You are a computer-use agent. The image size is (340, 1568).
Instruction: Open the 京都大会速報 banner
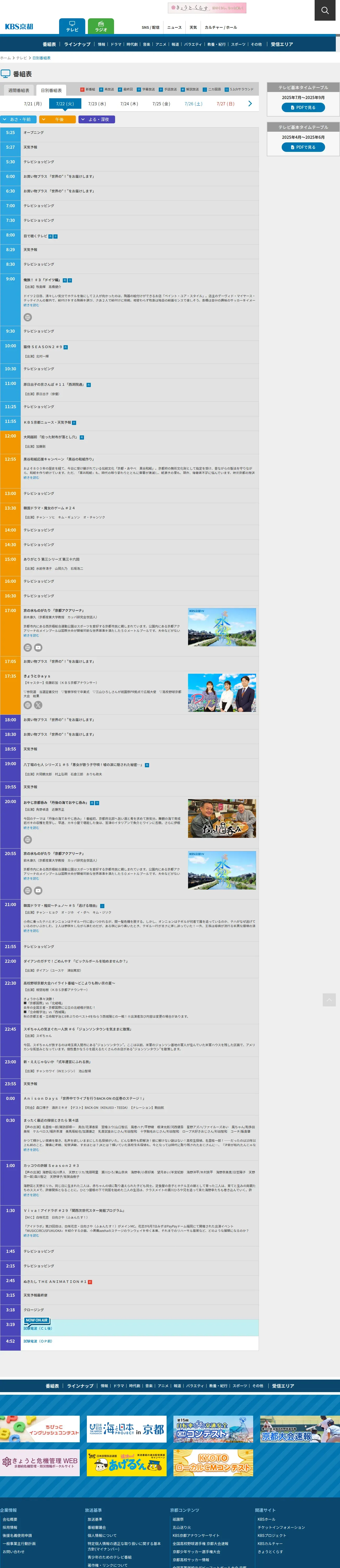pos(299,1429)
